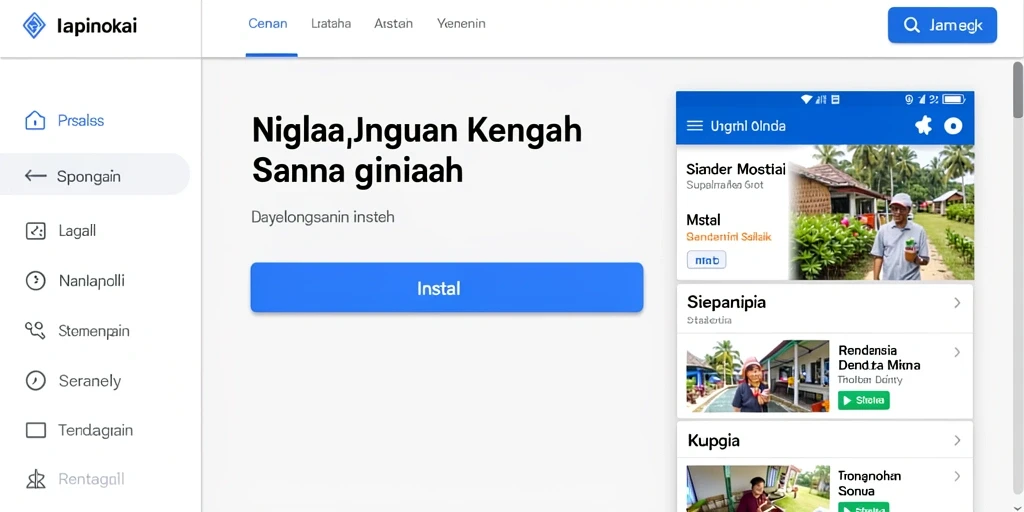
Task: Open the Rendensia Dendta Mitna thumbnail
Action: click(x=758, y=376)
